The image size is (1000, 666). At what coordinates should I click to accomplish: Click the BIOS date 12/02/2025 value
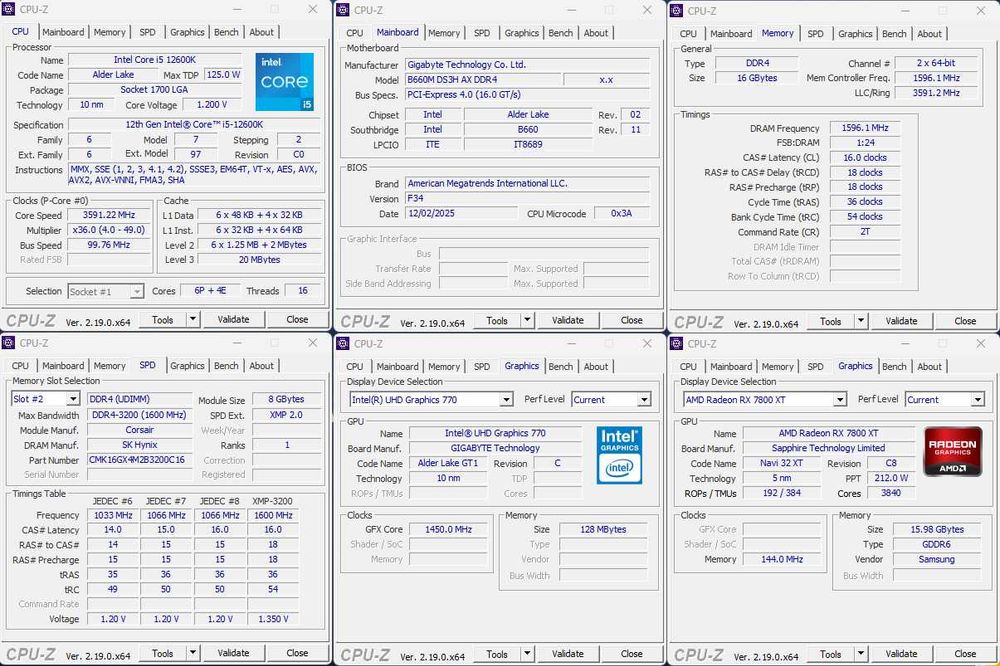coord(462,213)
